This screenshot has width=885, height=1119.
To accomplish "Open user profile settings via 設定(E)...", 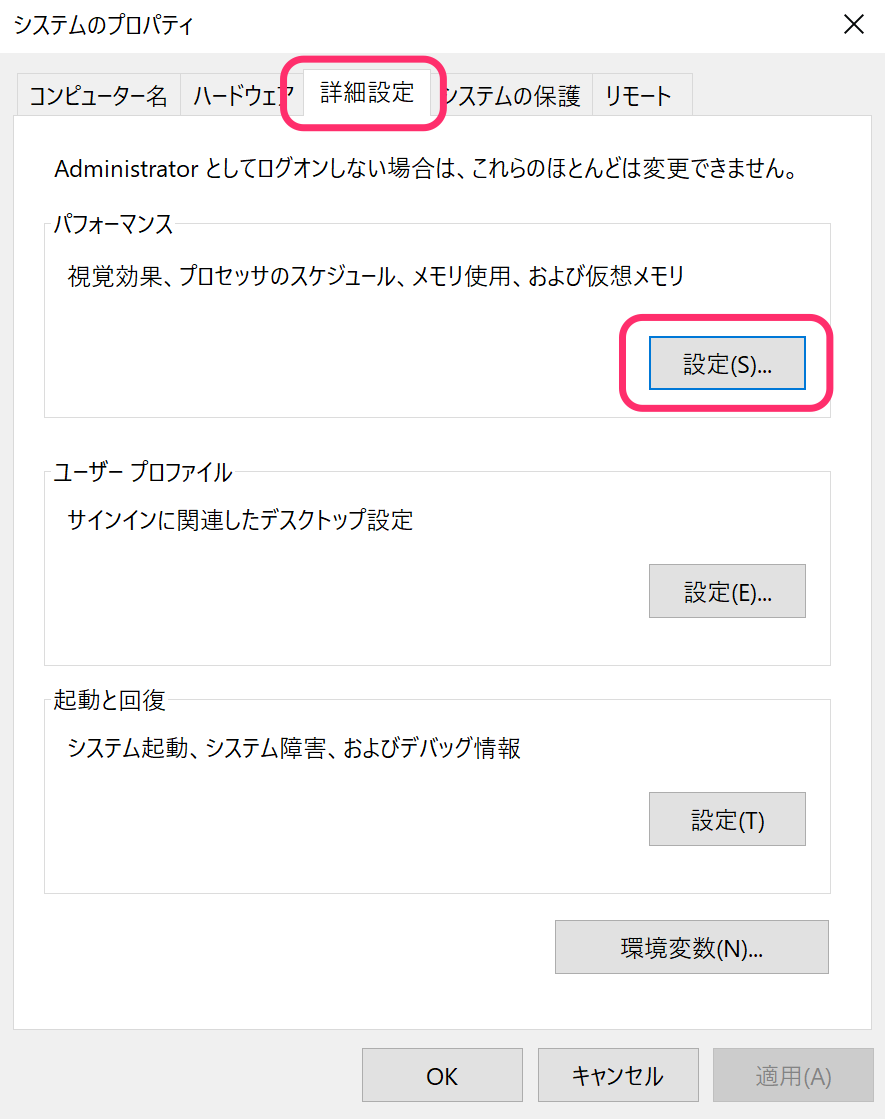I will point(727,591).
